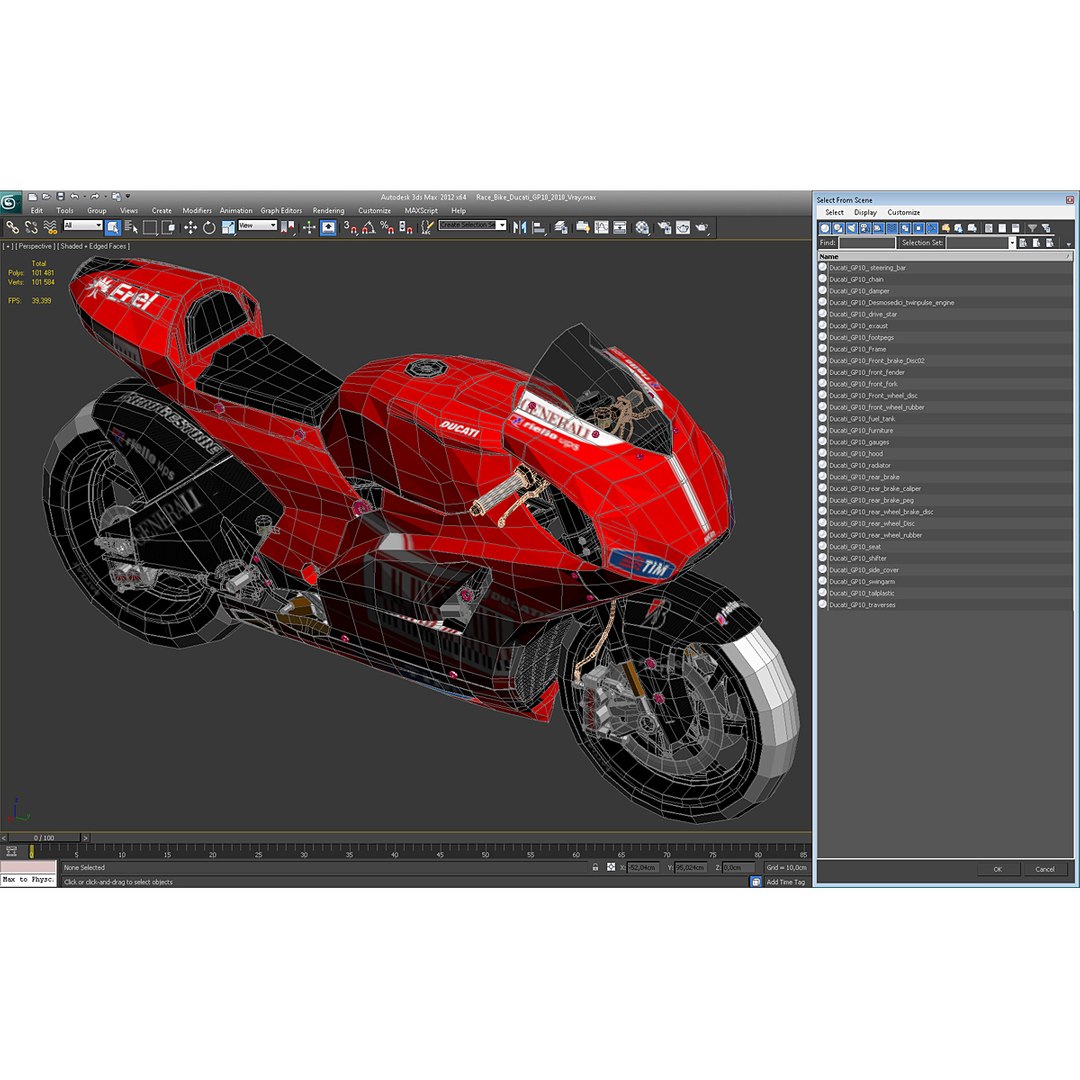Open the Rendered Frame Window
Image resolution: width=1080 pixels, height=1080 pixels.
click(683, 227)
